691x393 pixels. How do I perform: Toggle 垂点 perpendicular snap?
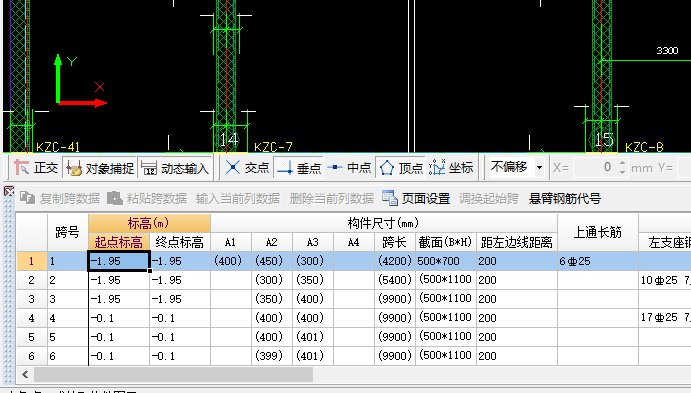(x=299, y=167)
